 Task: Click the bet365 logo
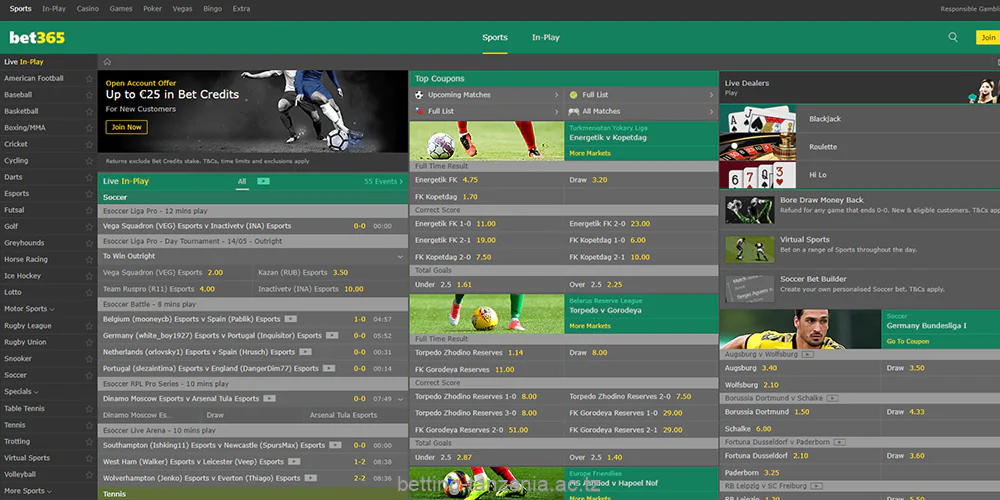coord(37,38)
